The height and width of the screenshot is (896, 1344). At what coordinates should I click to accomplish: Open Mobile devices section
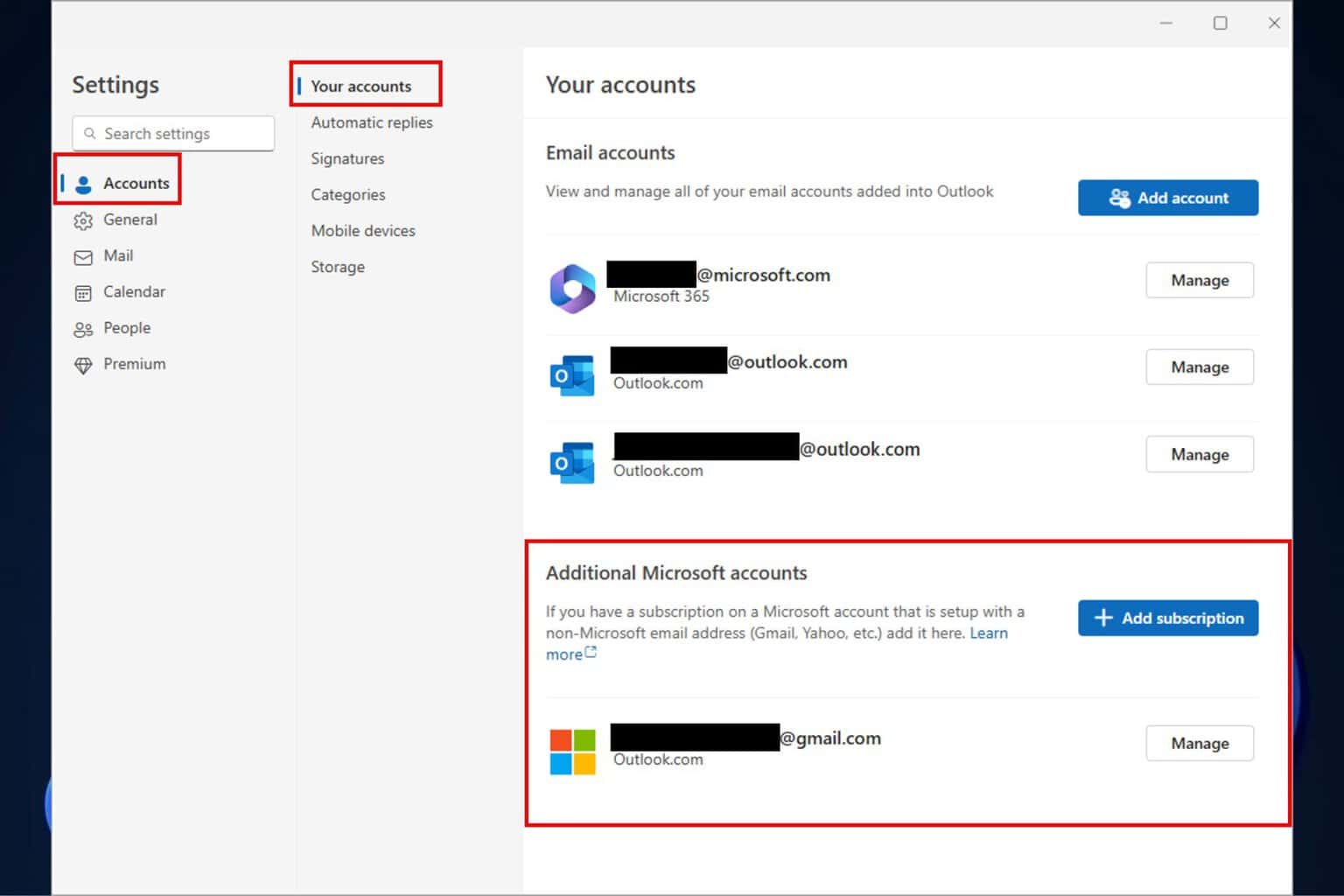363,231
